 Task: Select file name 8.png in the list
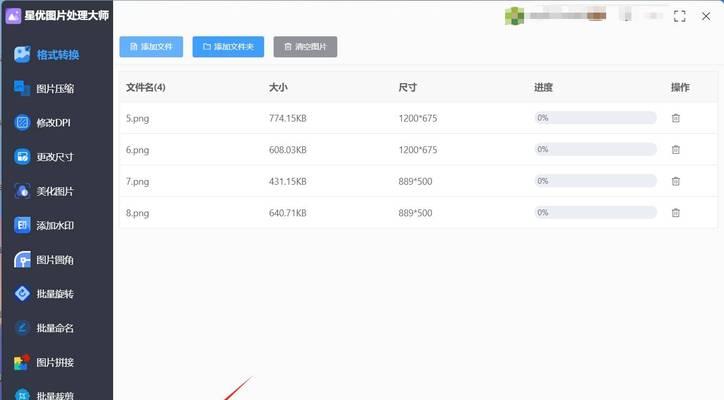(138, 213)
